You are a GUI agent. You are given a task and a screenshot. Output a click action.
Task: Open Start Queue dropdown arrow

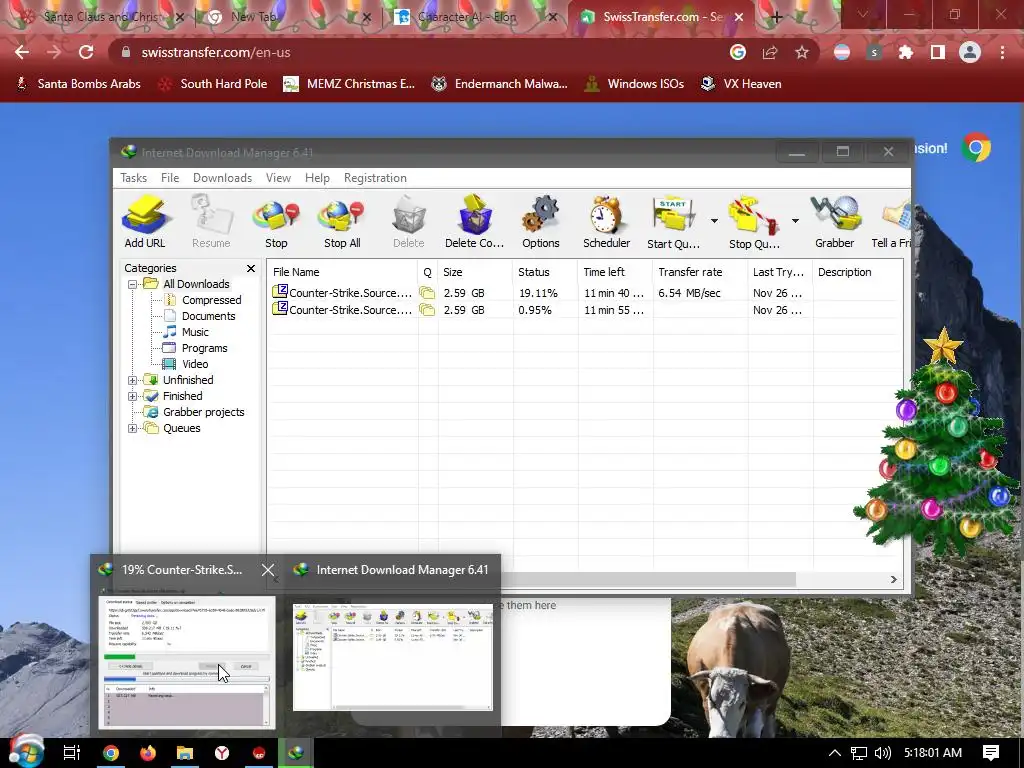point(714,221)
